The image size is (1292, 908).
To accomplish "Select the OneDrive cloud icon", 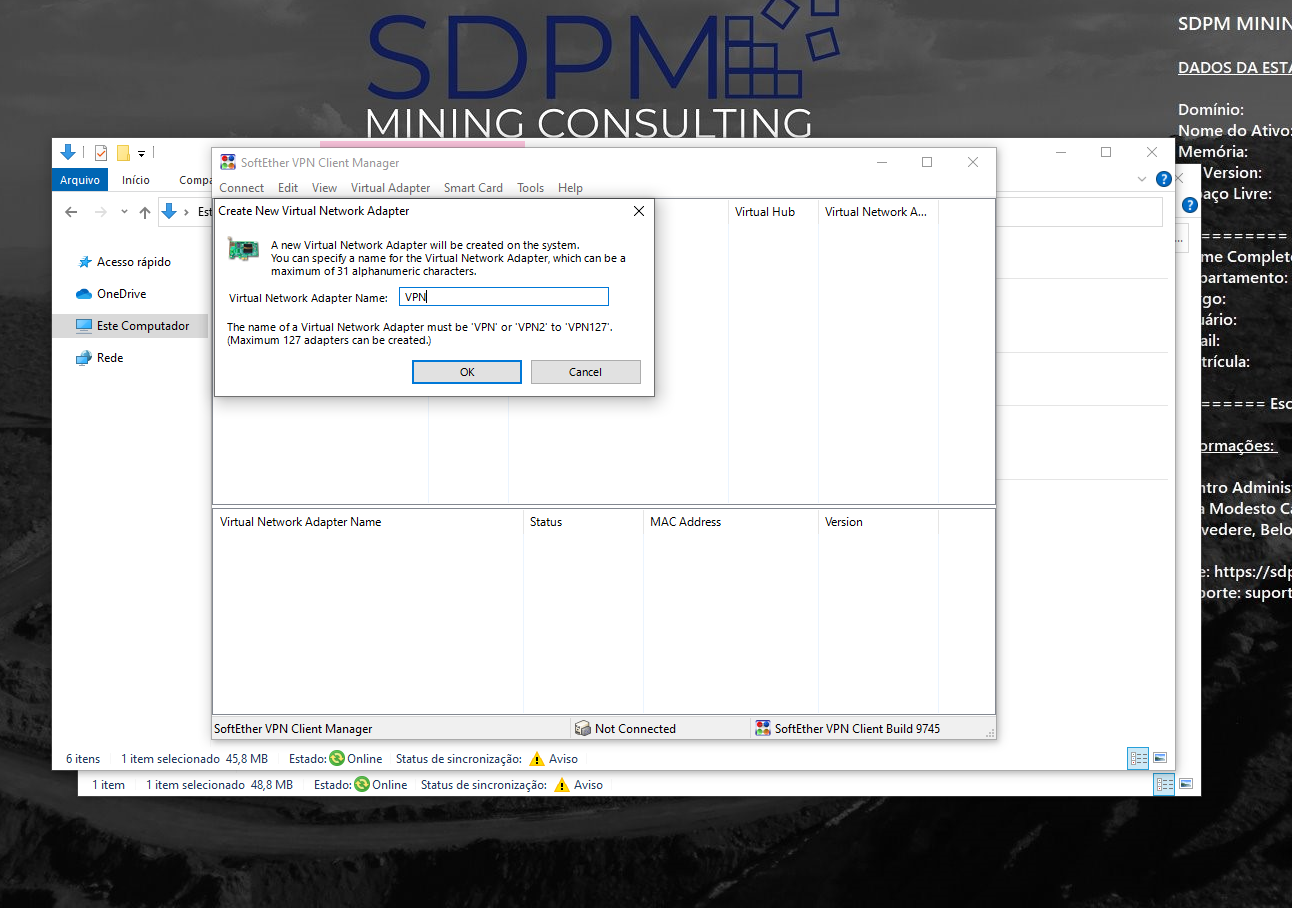I will (x=84, y=294).
